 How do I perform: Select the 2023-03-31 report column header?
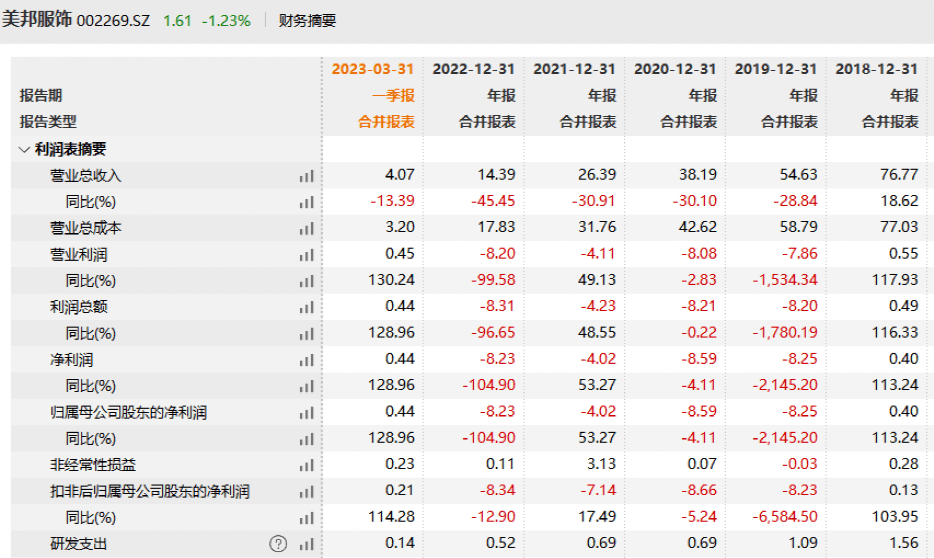(x=373, y=69)
